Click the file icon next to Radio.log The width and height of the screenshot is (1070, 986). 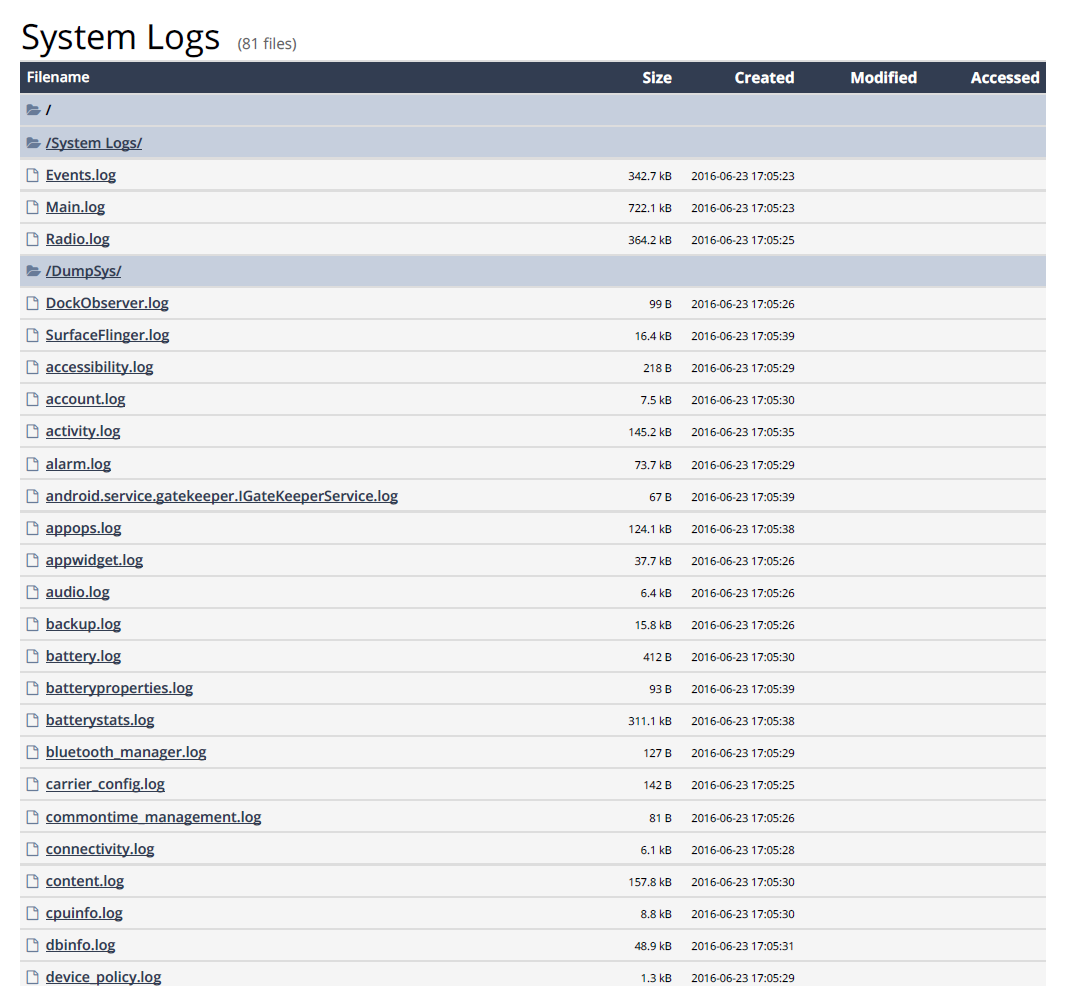click(x=31, y=239)
